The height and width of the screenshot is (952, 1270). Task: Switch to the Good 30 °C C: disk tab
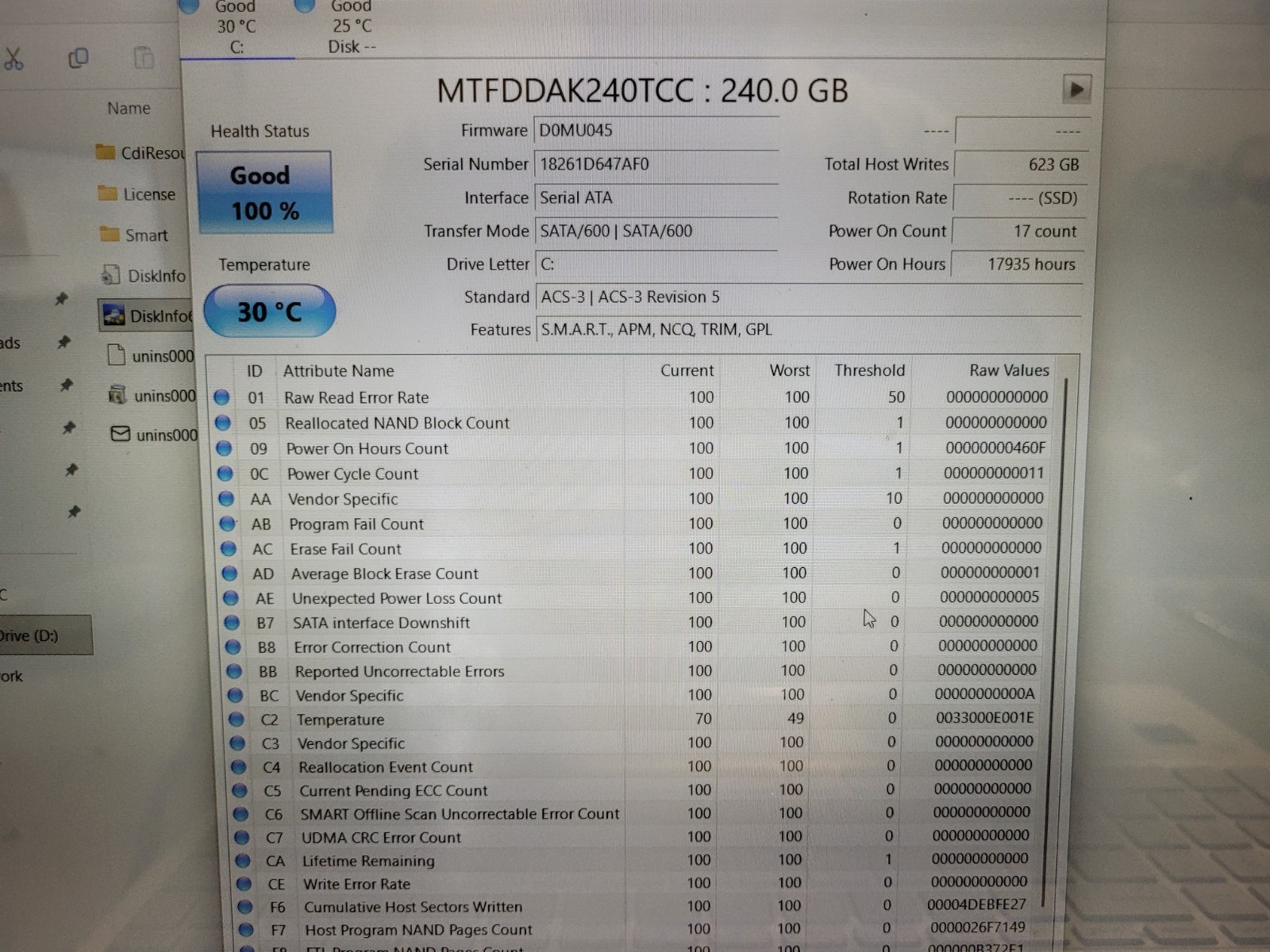point(237,28)
